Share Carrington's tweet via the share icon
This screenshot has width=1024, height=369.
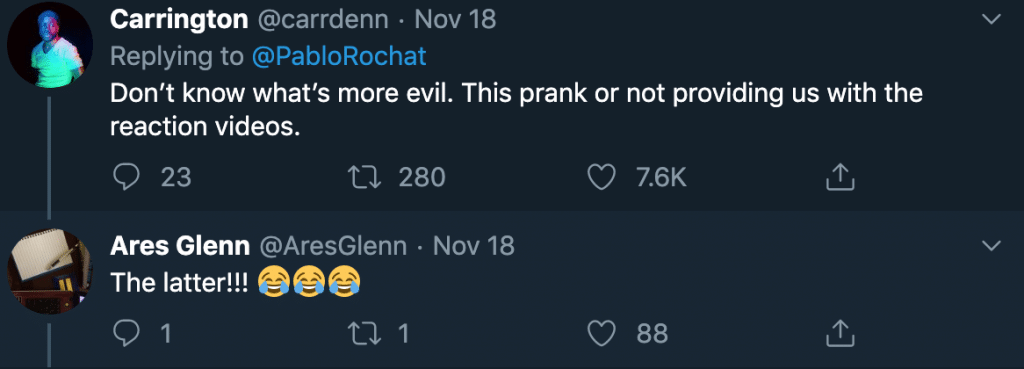point(840,177)
